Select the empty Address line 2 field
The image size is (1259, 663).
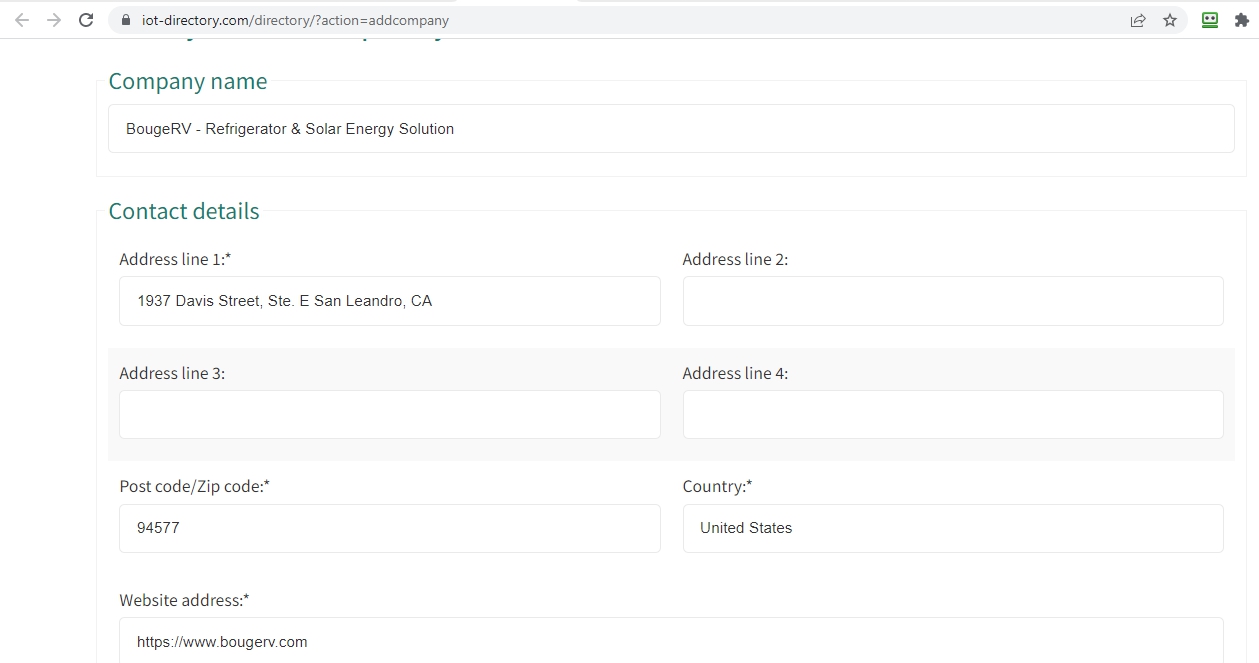[x=952, y=301]
